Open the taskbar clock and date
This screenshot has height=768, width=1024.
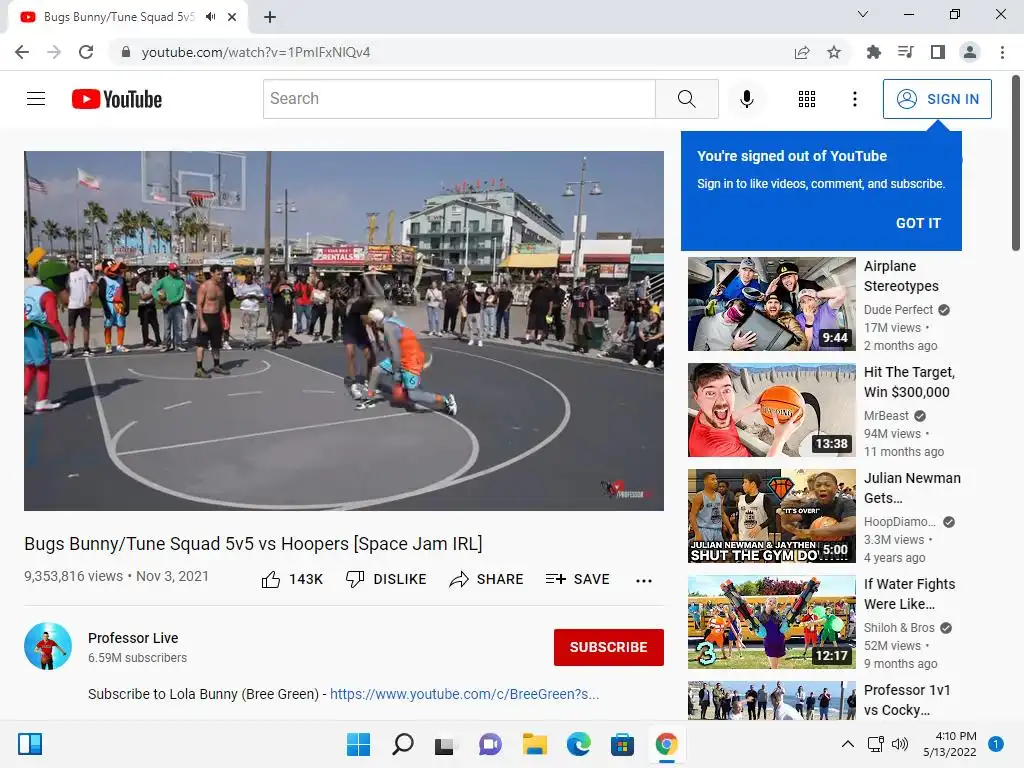[x=950, y=744]
